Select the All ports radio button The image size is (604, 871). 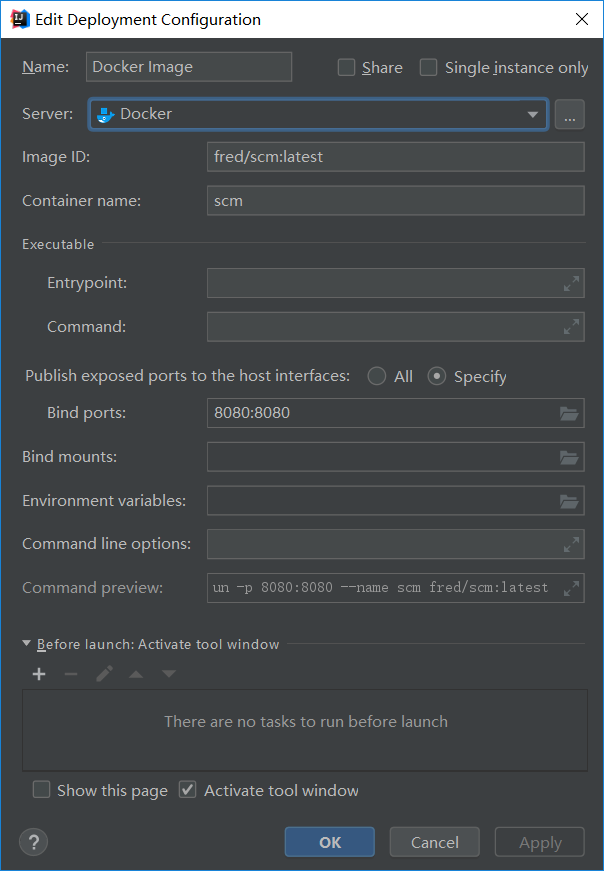coord(377,377)
